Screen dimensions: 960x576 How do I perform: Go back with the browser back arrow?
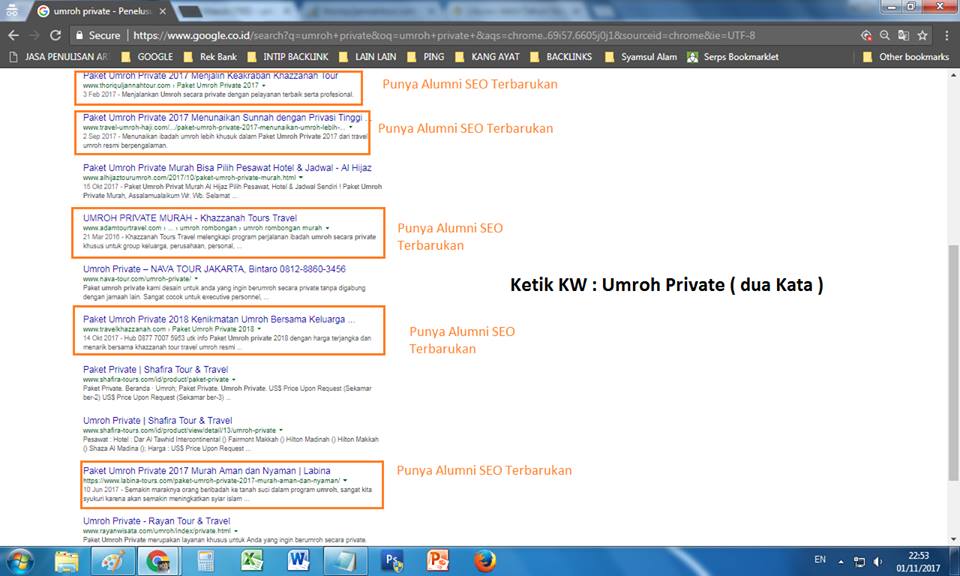click(13, 36)
